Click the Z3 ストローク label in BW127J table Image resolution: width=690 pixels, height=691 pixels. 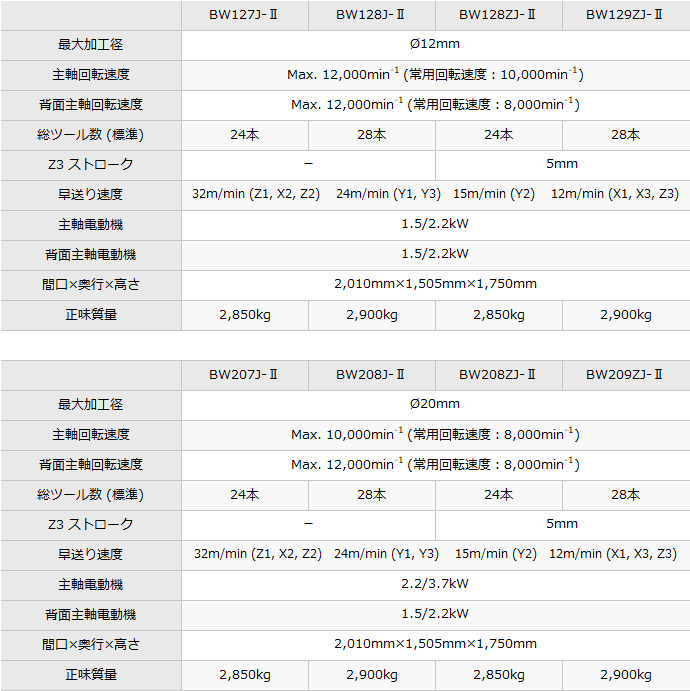(90, 164)
